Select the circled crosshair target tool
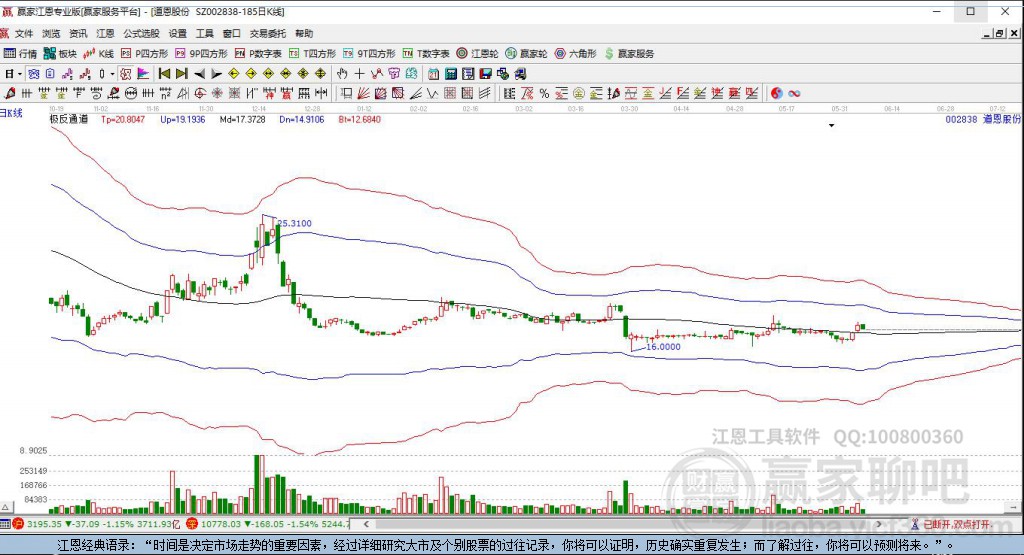This screenshot has height=555, width=1024. pyautogui.click(x=200, y=93)
